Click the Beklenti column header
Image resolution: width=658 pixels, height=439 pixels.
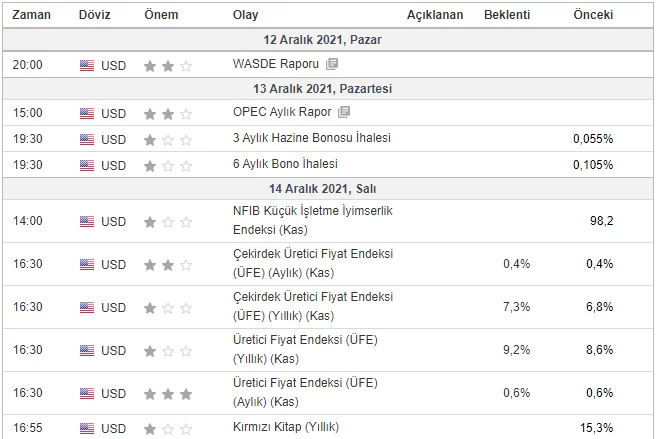(x=507, y=15)
